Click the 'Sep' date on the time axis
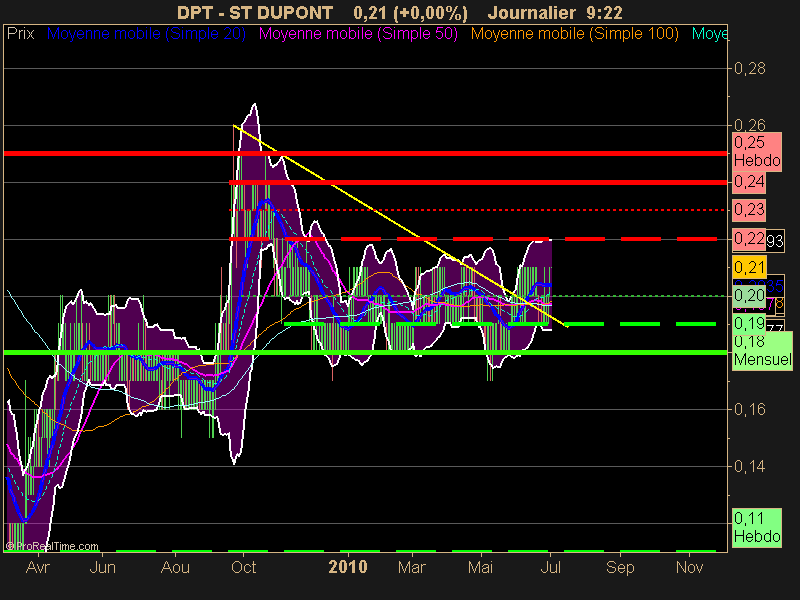 620,567
